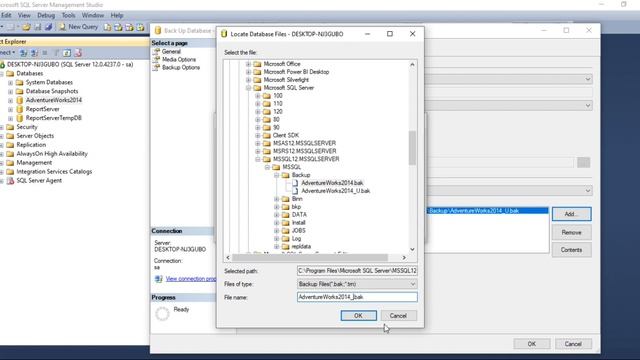
Task: Collapse the Backup folder in file tree
Action: 276,175
